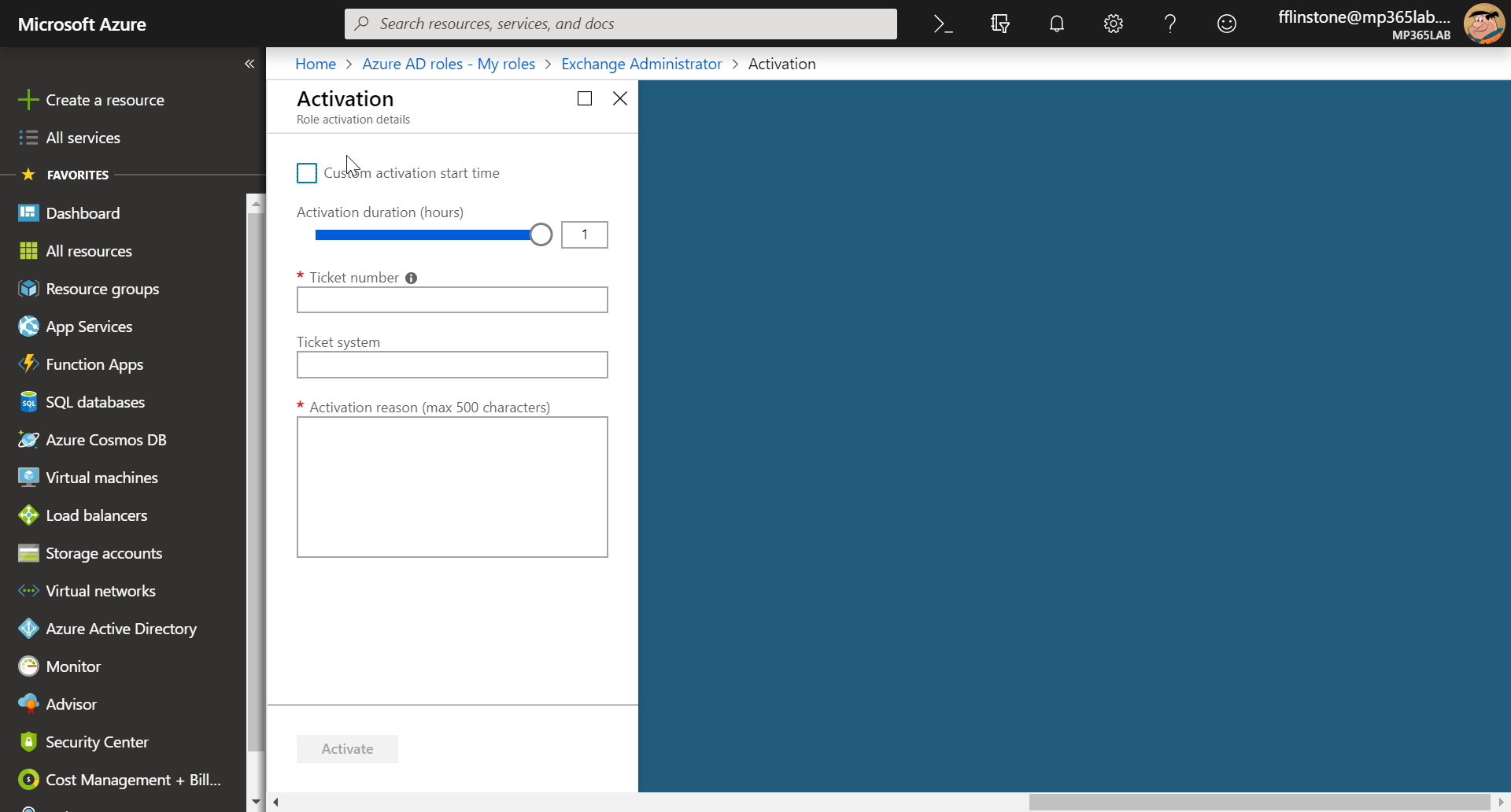
Task: Click the horizontal scrollbar thumb
Action: coord(1259,802)
